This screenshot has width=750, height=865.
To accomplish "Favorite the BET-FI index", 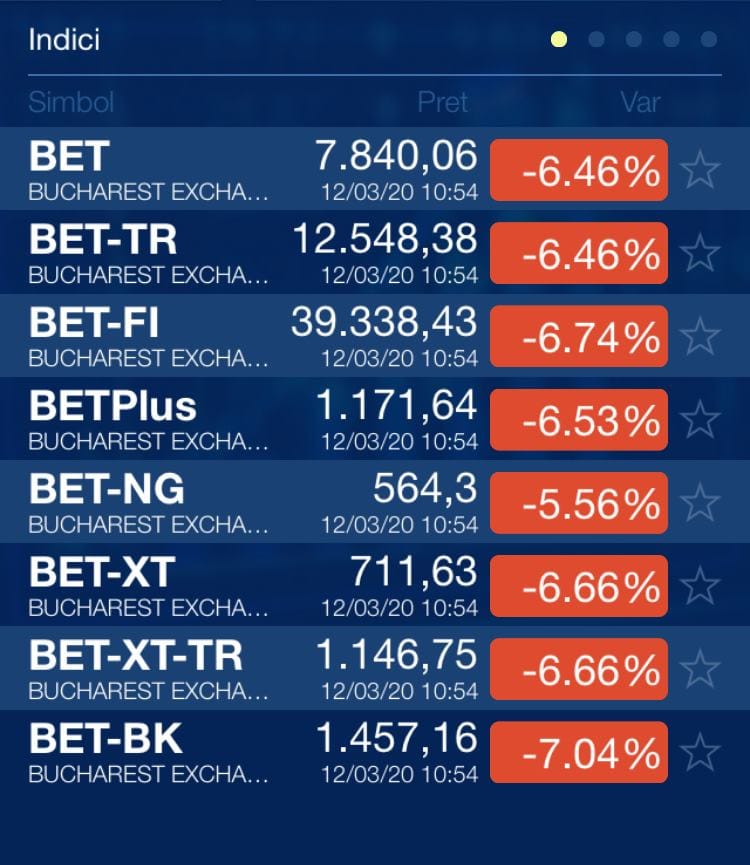I will point(700,336).
